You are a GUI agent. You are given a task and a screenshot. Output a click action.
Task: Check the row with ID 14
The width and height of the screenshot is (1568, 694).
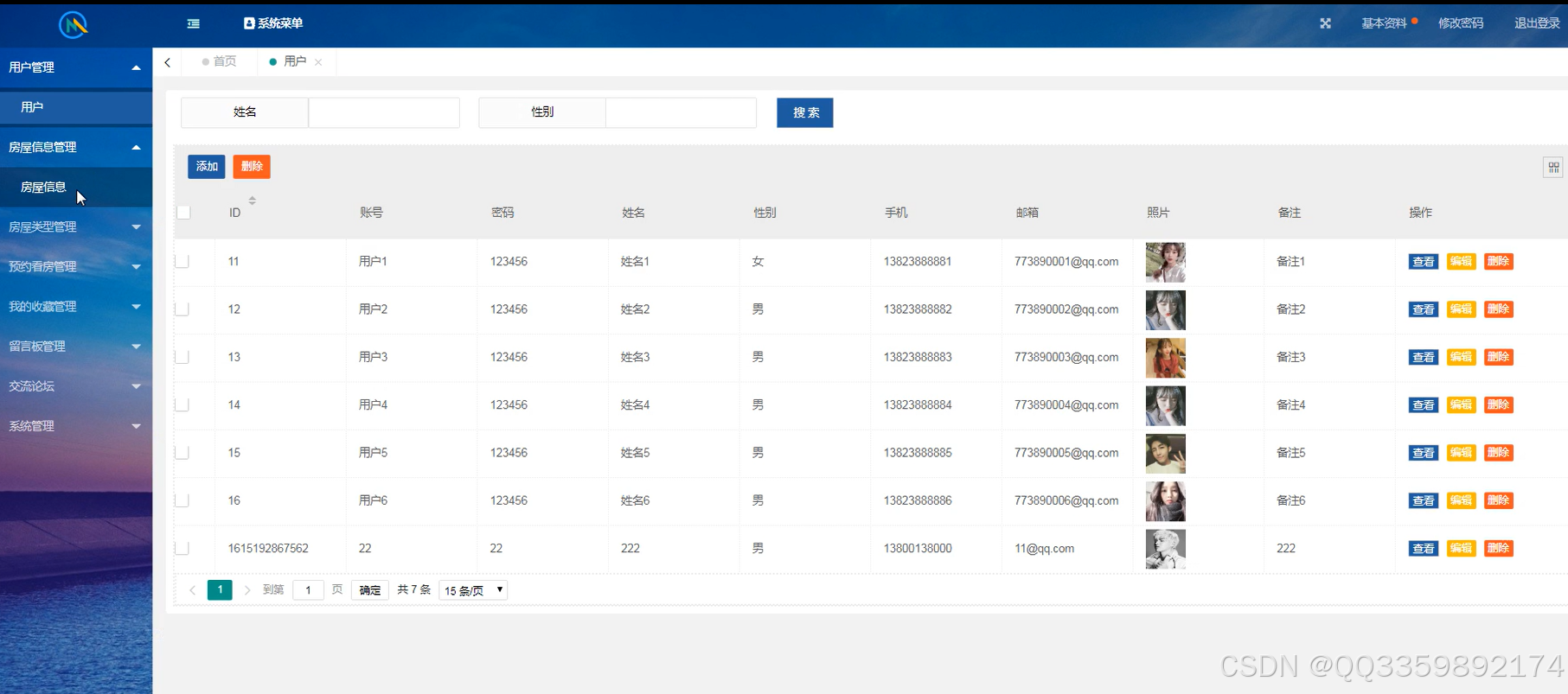pyautogui.click(x=182, y=404)
